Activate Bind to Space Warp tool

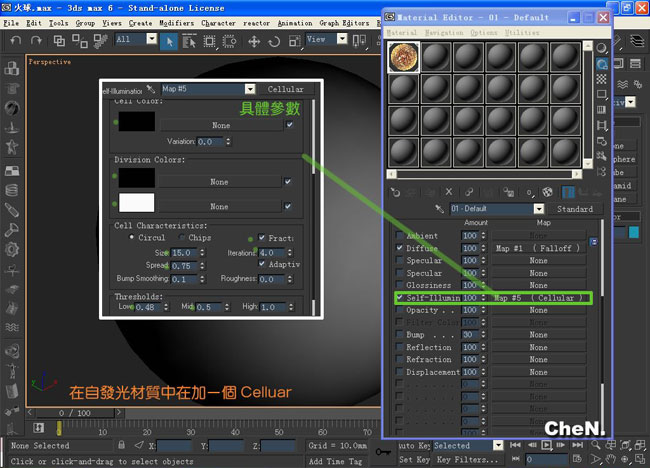[101, 40]
